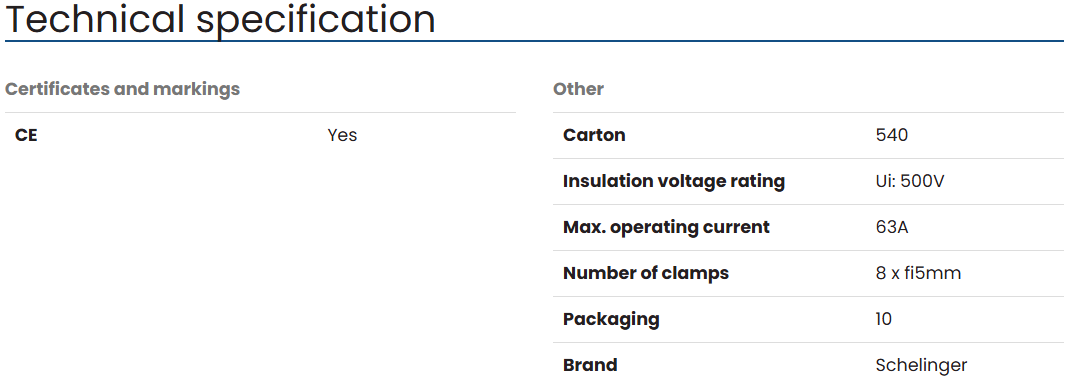
Task: Click the word specification in the title
Action: tap(316, 20)
